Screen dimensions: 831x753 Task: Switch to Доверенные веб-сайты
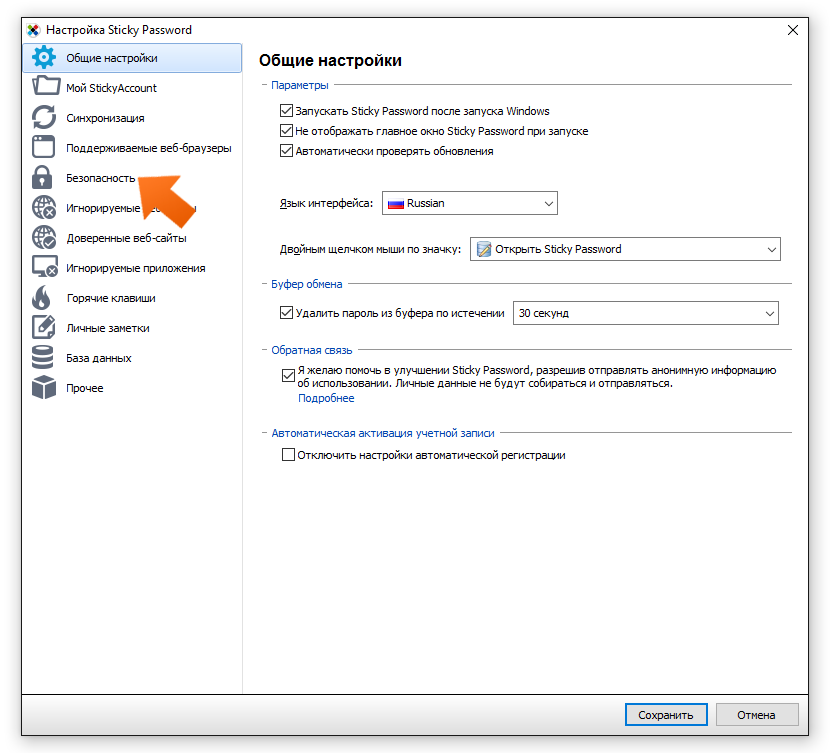coord(132,238)
